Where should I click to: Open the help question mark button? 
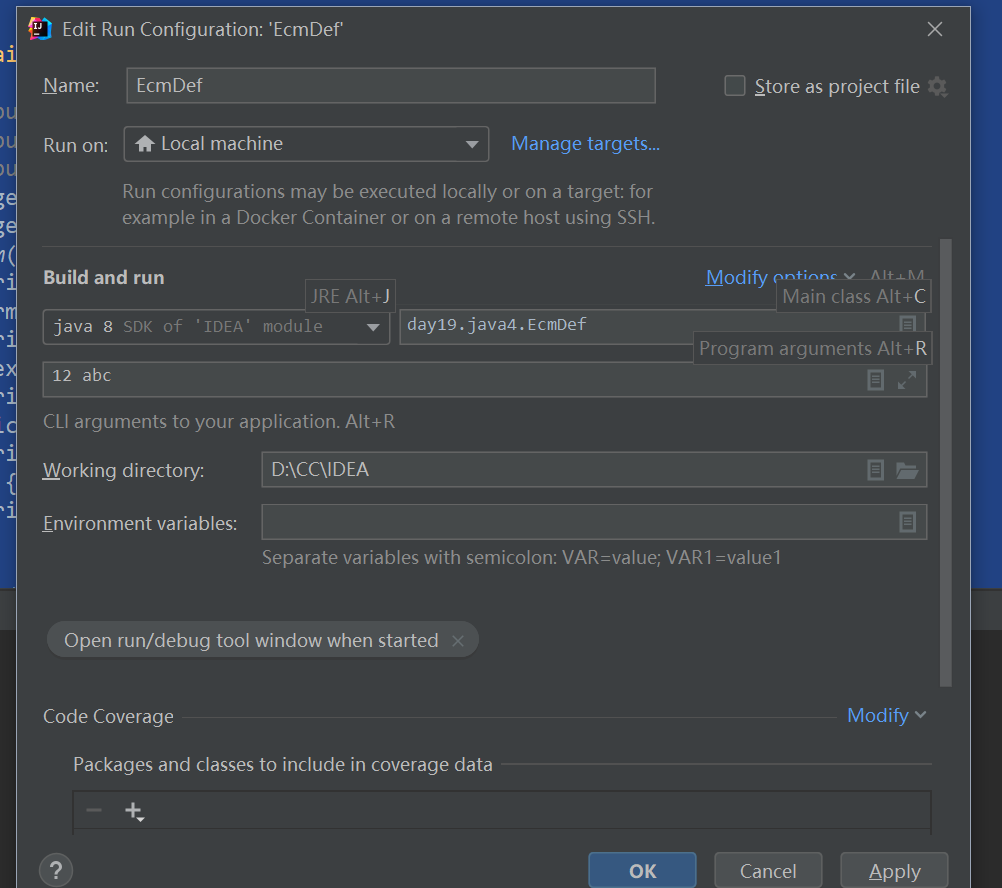click(56, 869)
